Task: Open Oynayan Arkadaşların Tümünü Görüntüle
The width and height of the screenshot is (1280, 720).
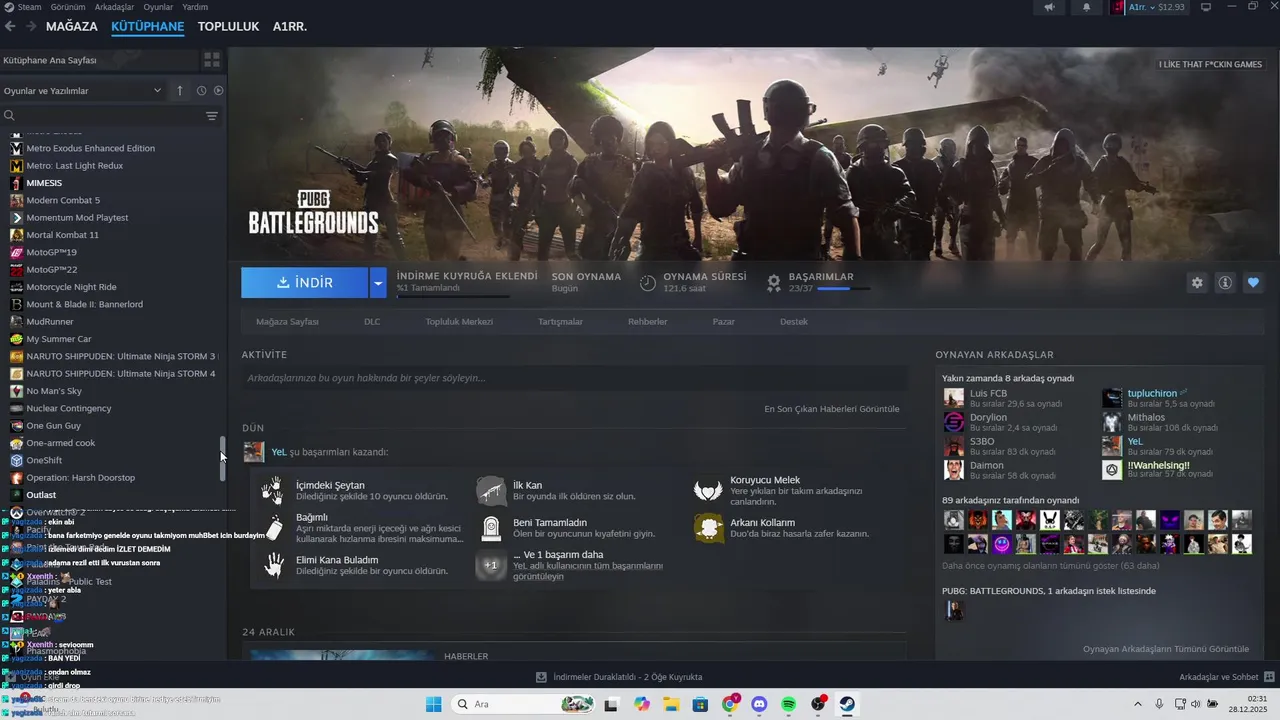Action: [1166, 649]
